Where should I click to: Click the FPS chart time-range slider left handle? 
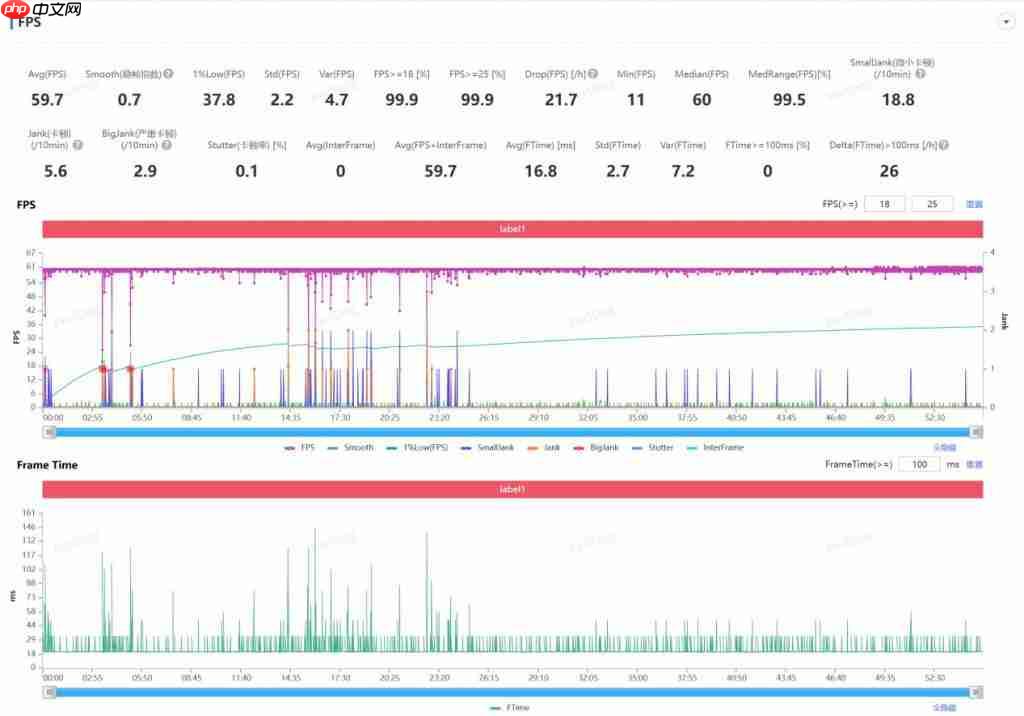coord(49,432)
